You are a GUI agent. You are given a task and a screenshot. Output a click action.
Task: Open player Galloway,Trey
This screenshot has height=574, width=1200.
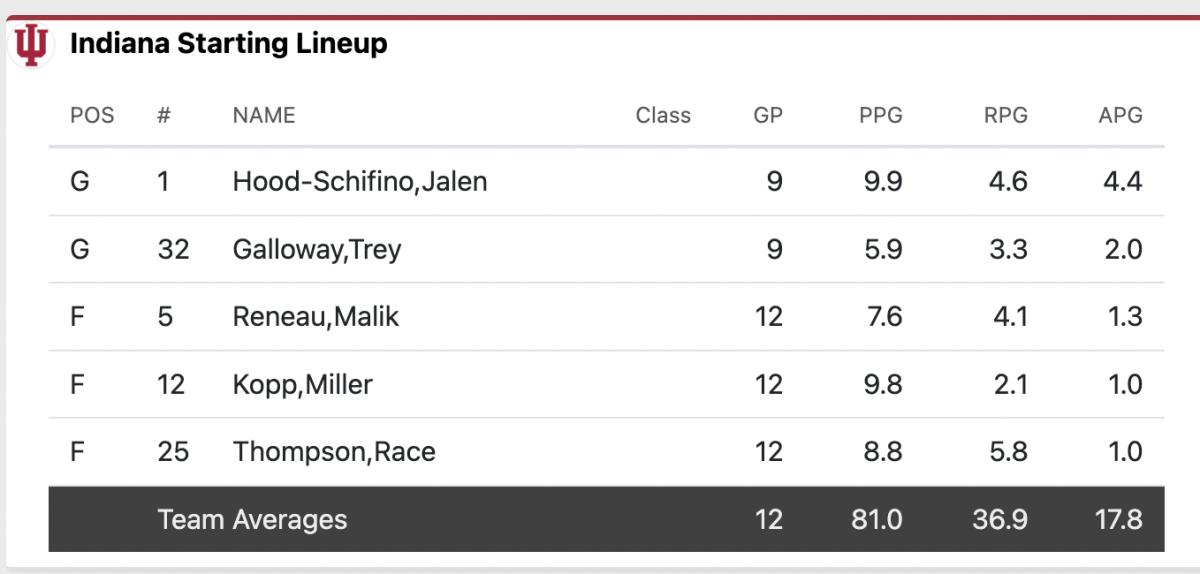(317, 250)
